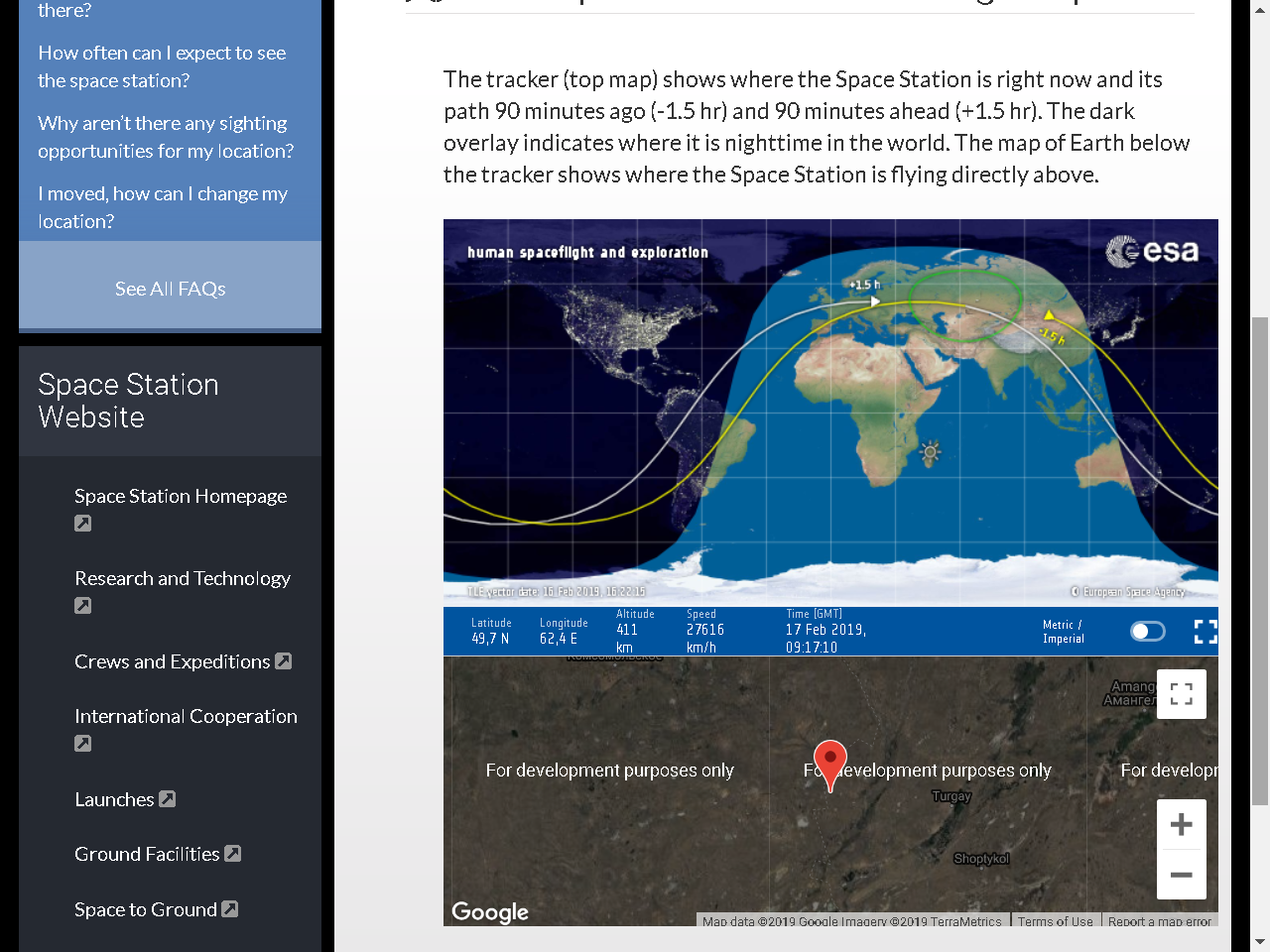This screenshot has height=952, width=1270.
Task: Open Research and Technology link
Action: pos(183,578)
